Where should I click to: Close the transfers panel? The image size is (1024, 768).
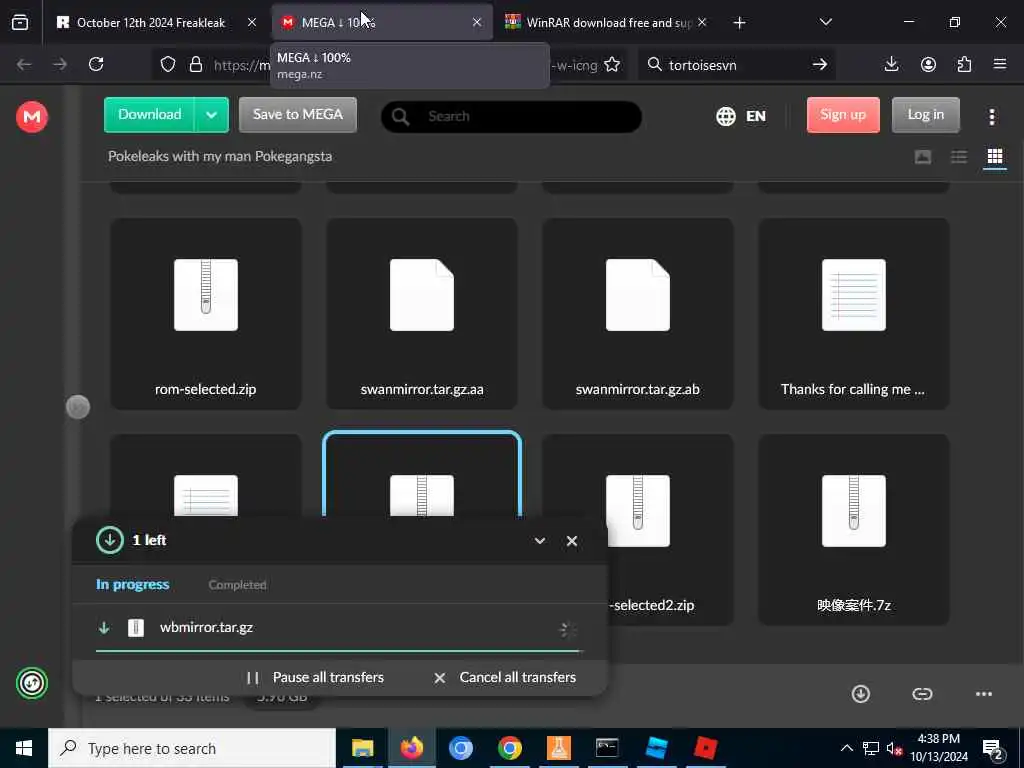572,541
